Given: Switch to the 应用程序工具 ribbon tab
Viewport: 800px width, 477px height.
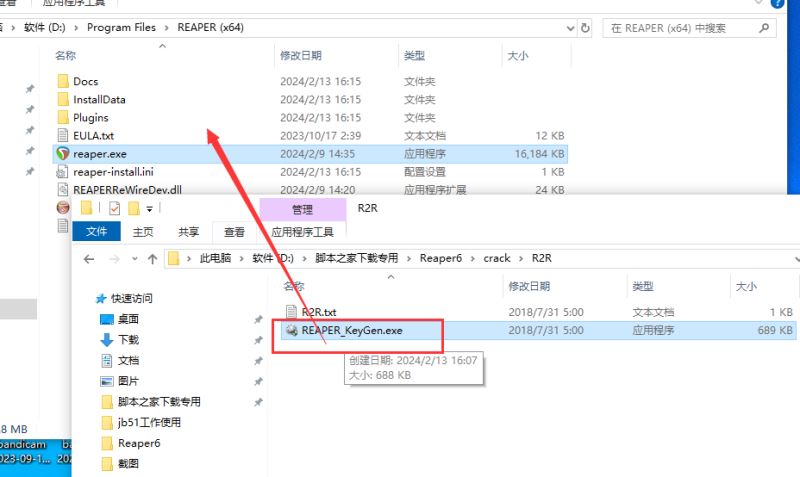Looking at the screenshot, I should (302, 232).
